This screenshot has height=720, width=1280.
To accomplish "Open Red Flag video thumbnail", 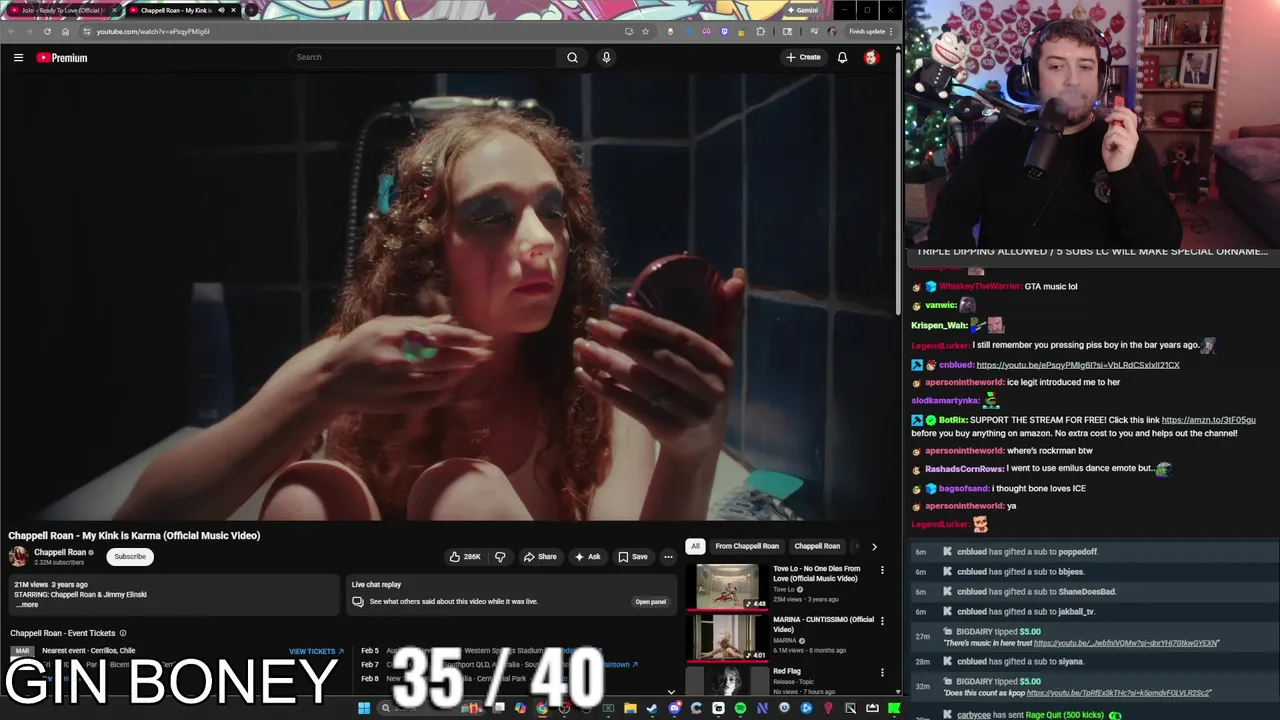I will click(x=727, y=680).
